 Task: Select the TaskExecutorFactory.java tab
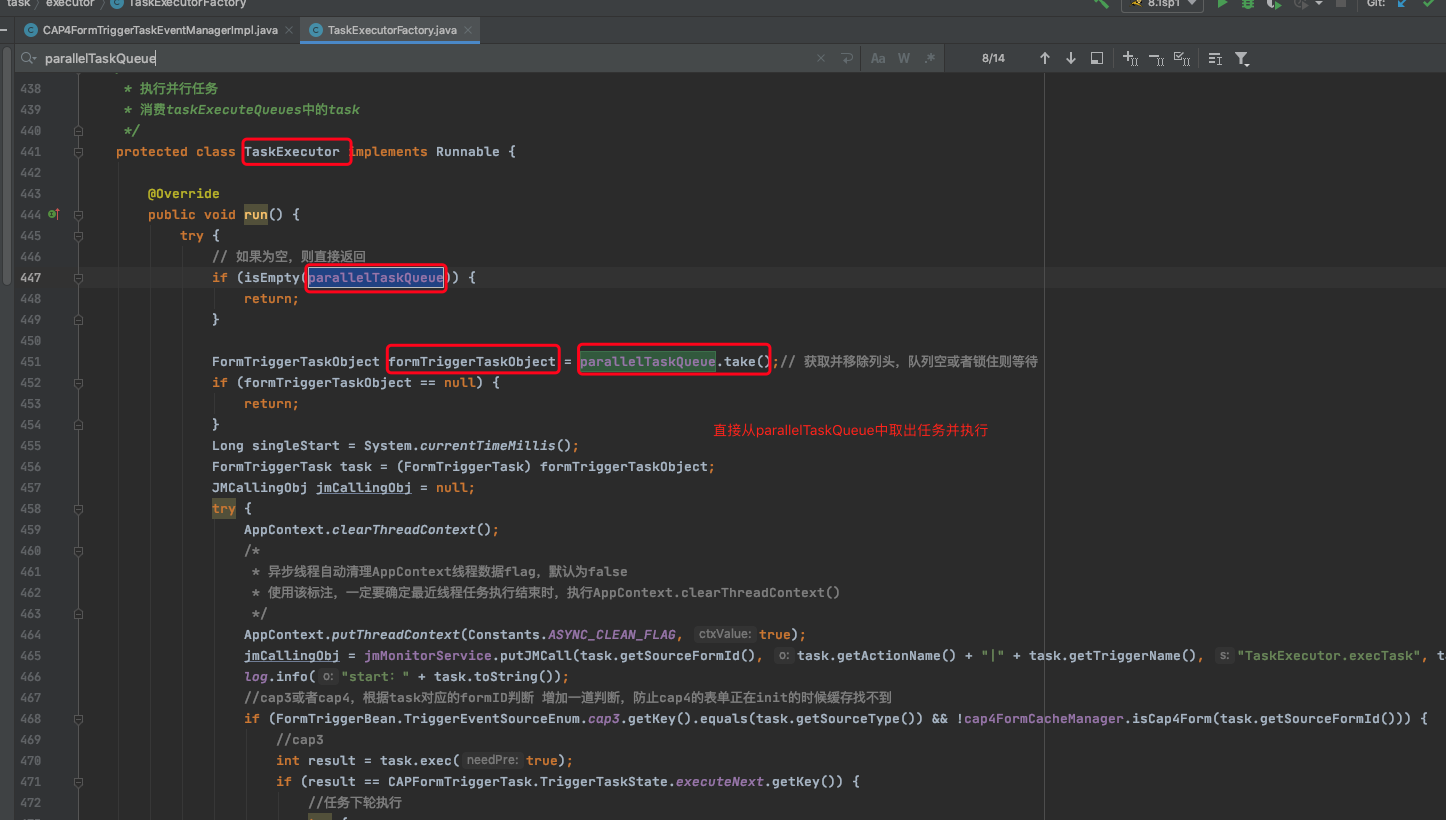click(391, 30)
